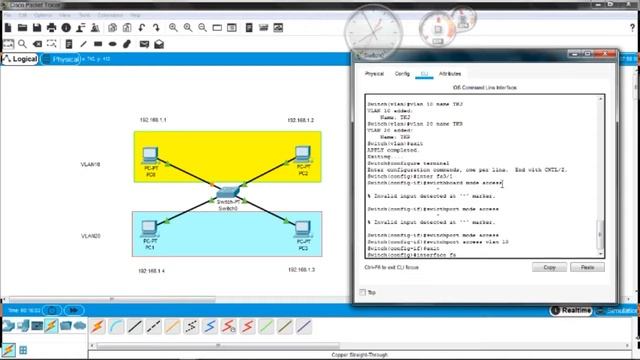Open the Config tab in Switch0 window
This screenshot has height=360, width=640.
pos(402,74)
